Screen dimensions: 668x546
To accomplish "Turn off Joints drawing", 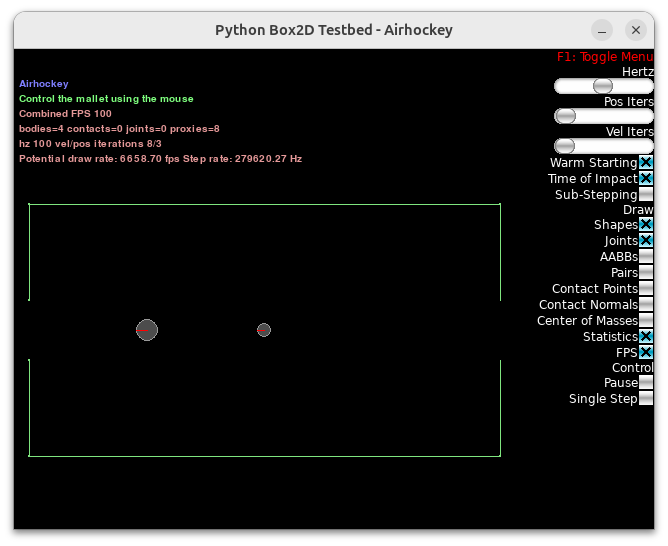I will [646, 241].
